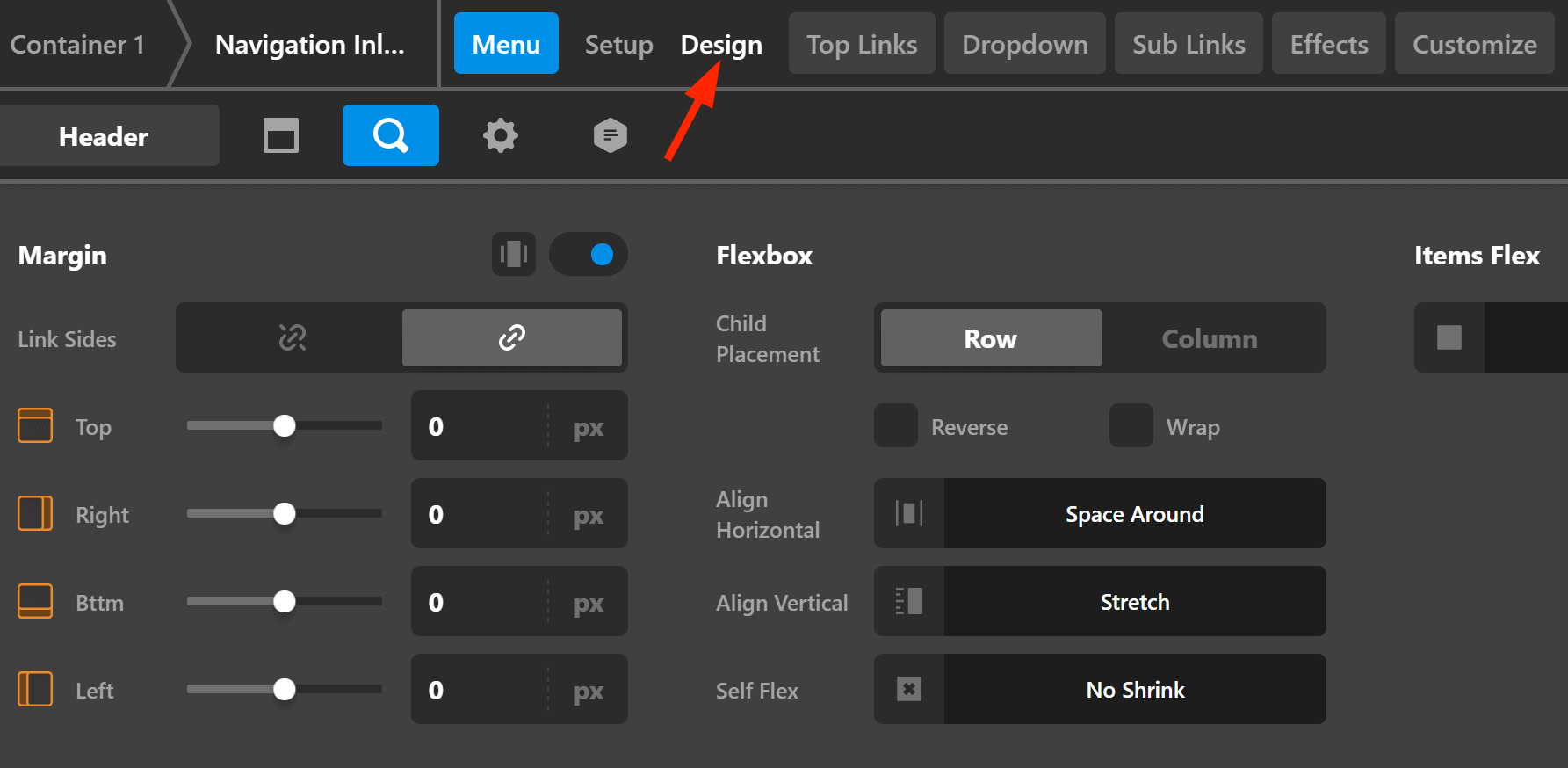Click the Top margin side icon

tap(35, 425)
